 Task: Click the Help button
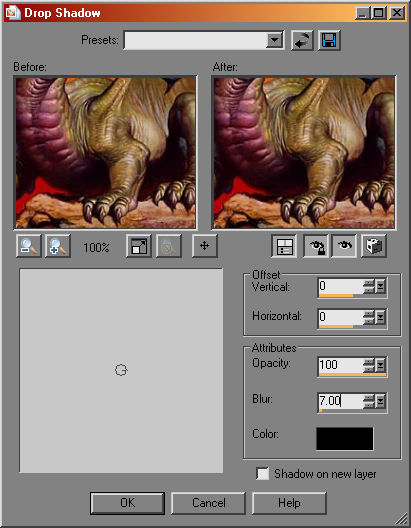click(289, 503)
